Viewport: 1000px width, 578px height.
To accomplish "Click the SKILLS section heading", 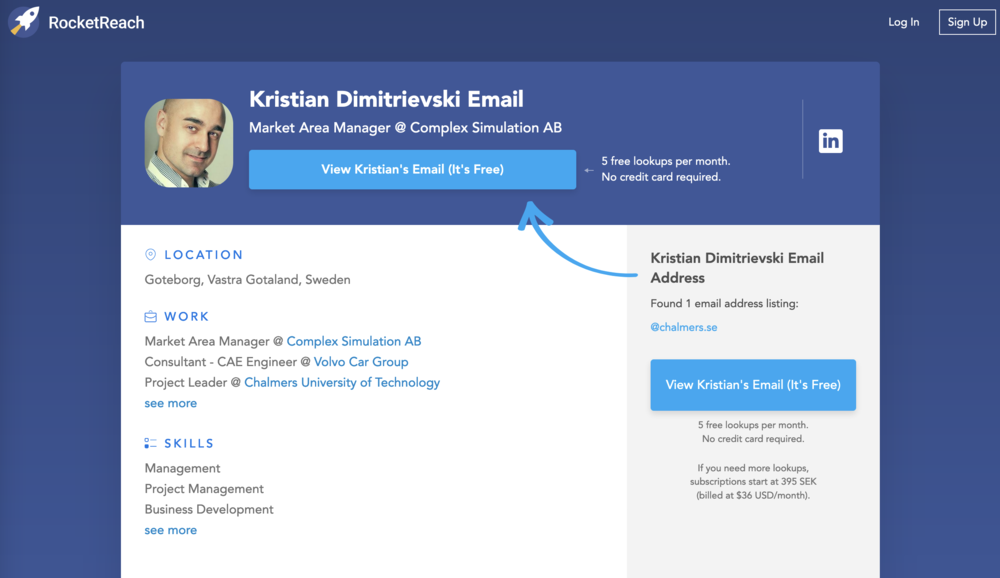I will click(x=189, y=443).
